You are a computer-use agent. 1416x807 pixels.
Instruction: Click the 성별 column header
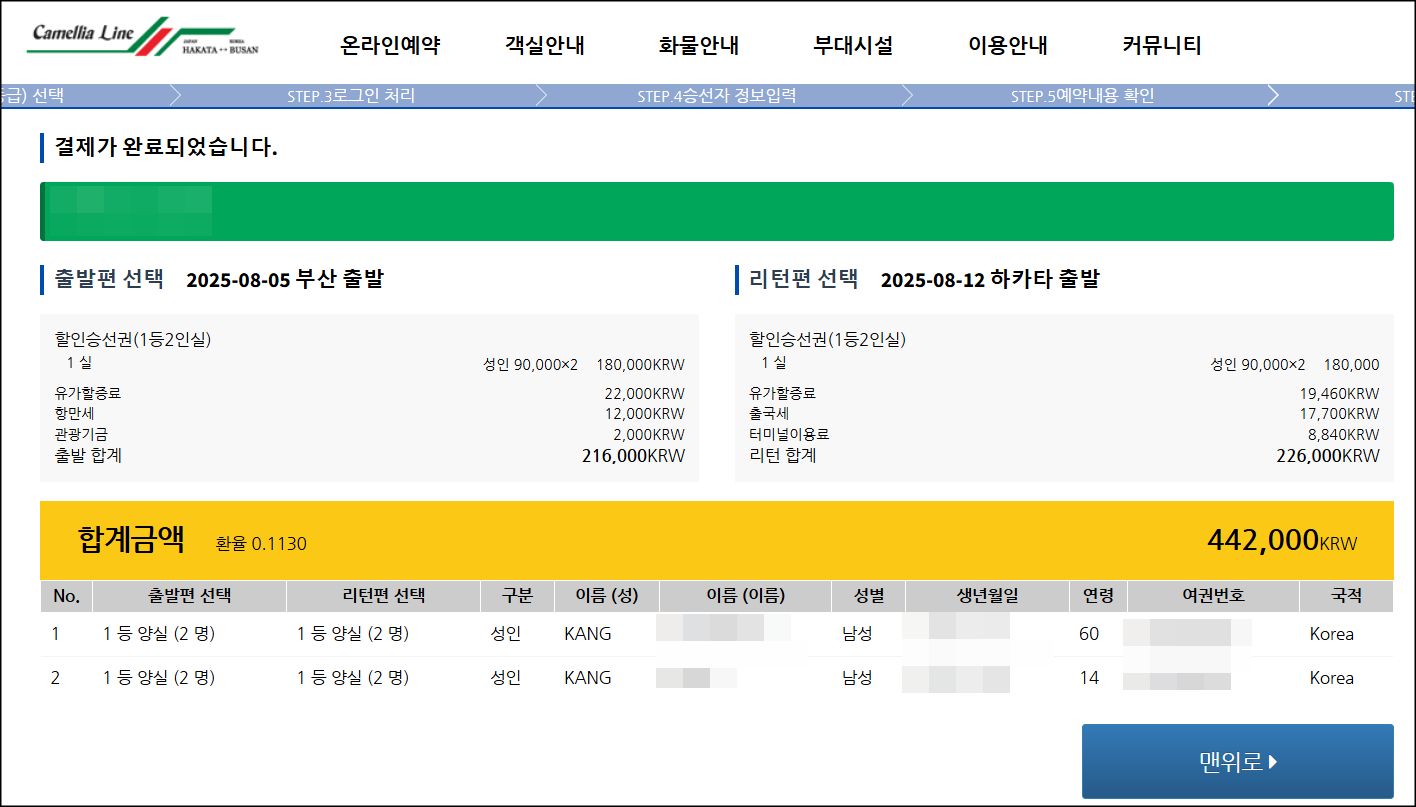pos(869,596)
